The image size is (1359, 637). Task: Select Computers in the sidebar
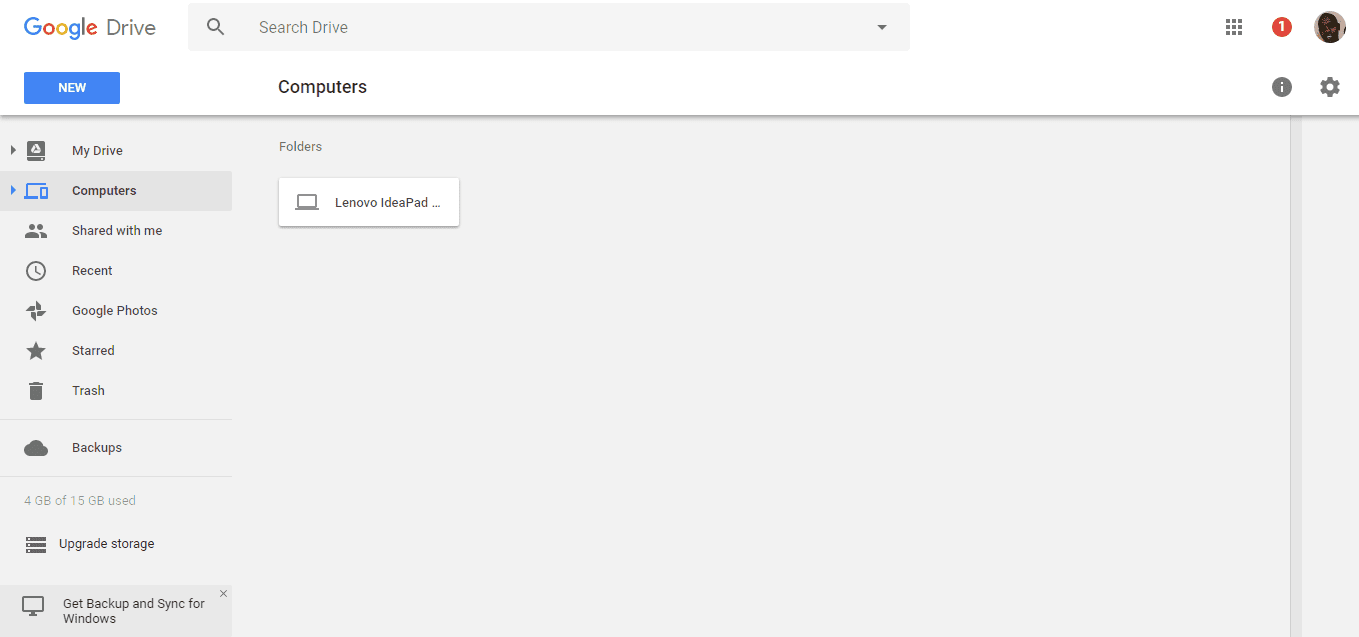(116, 191)
